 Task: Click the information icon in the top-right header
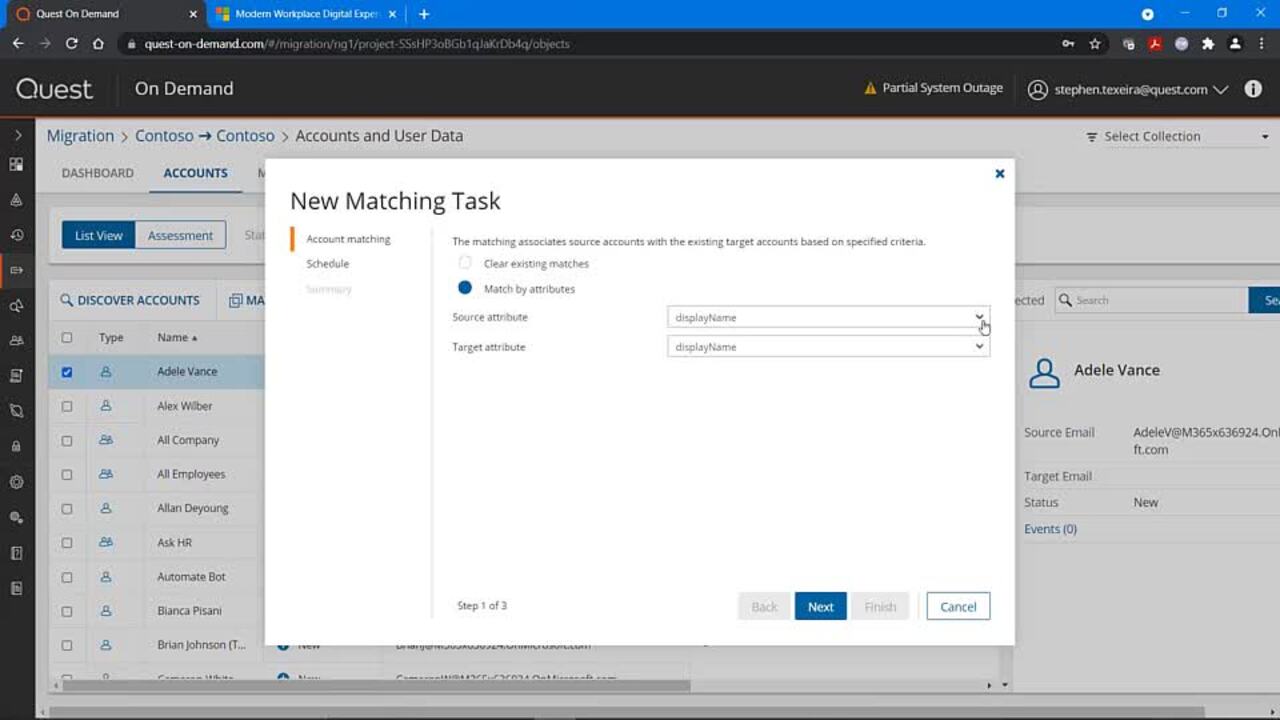(1253, 88)
